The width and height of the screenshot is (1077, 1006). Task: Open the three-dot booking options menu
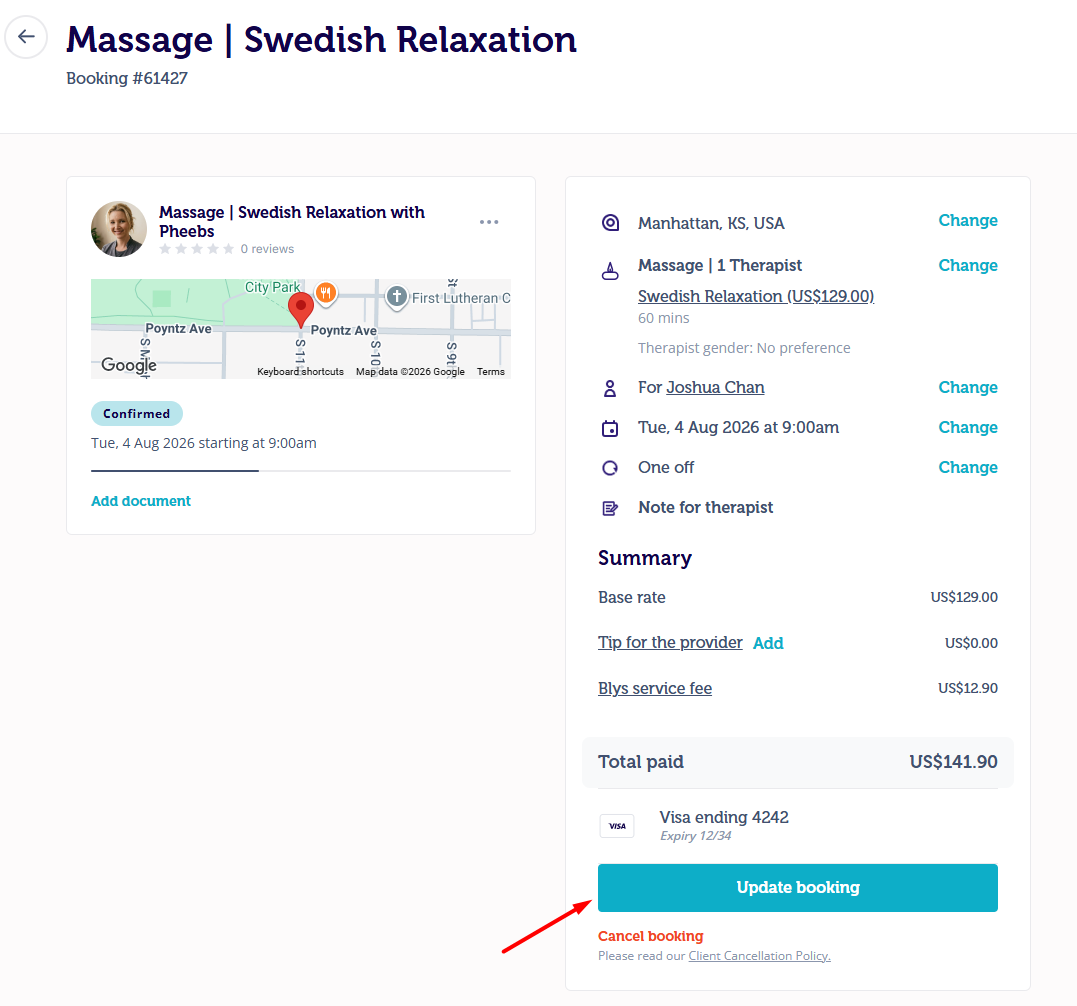[489, 222]
